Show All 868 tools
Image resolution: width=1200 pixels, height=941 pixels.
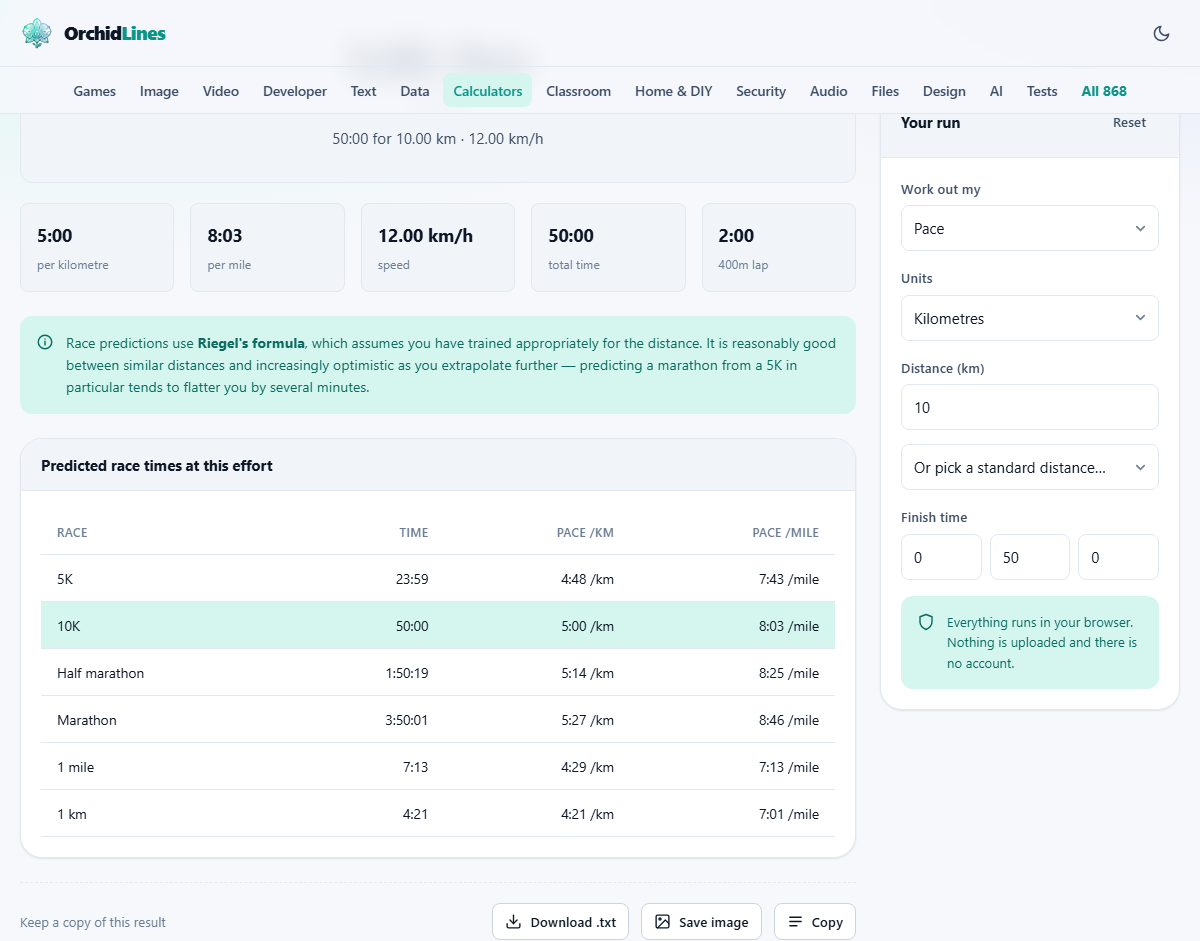pos(1104,91)
